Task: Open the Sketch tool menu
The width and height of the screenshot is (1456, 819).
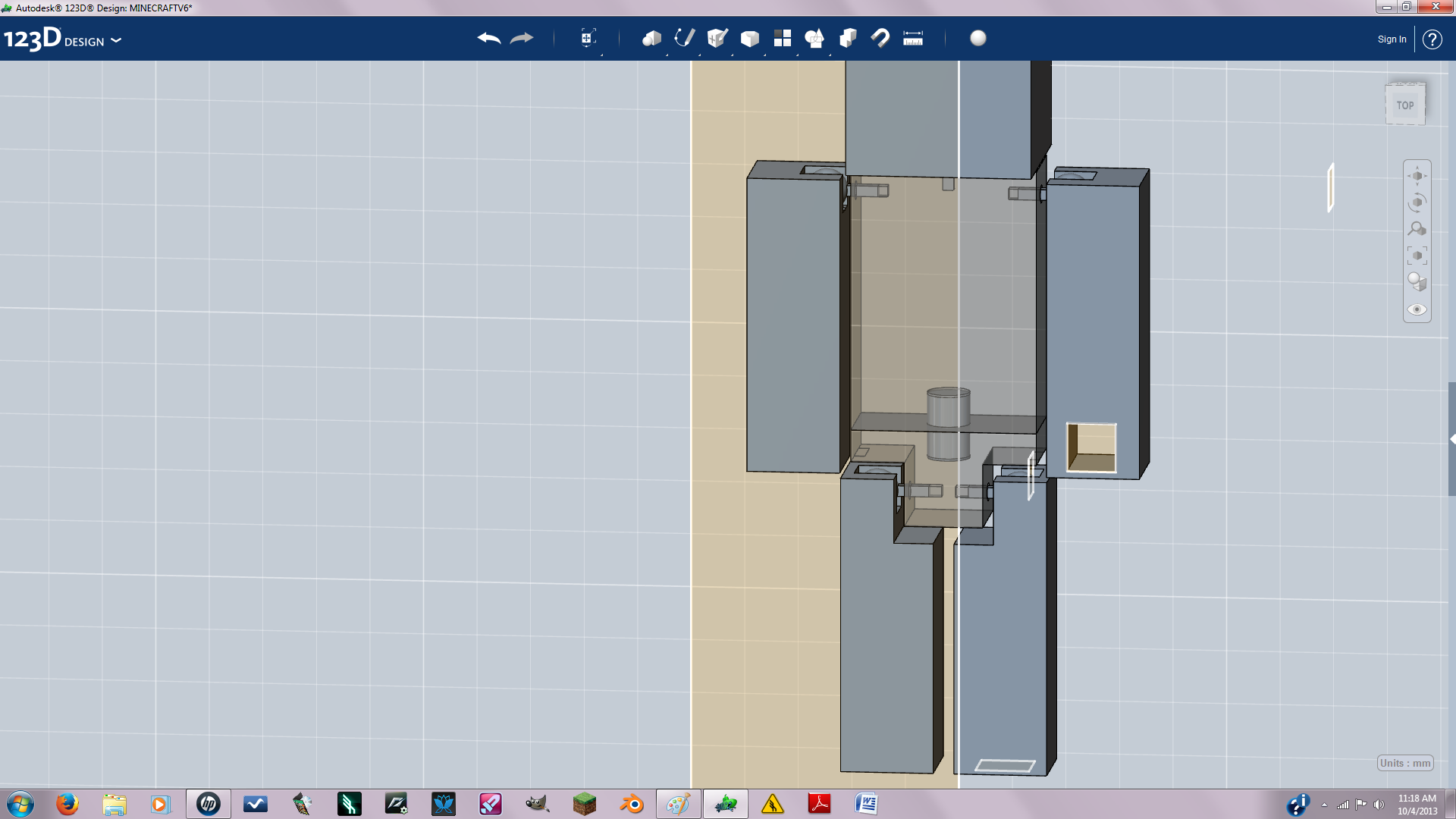Action: (x=684, y=38)
